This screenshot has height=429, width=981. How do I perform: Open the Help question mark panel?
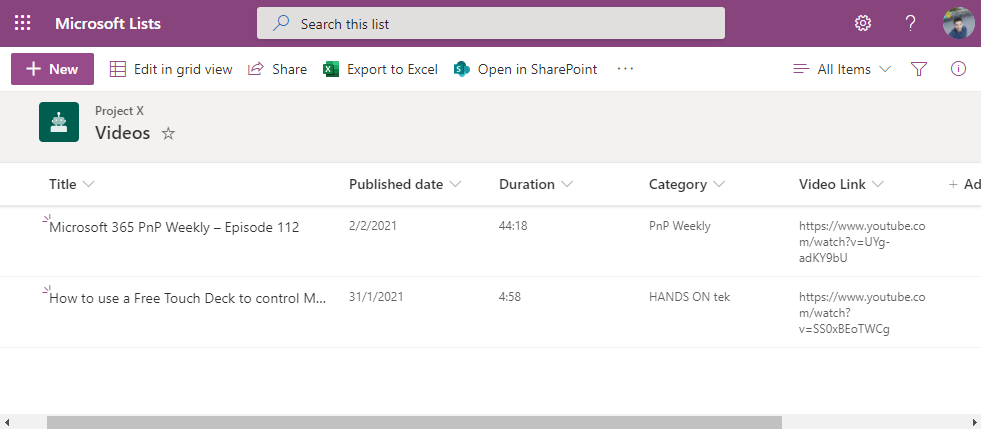pyautogui.click(x=910, y=23)
